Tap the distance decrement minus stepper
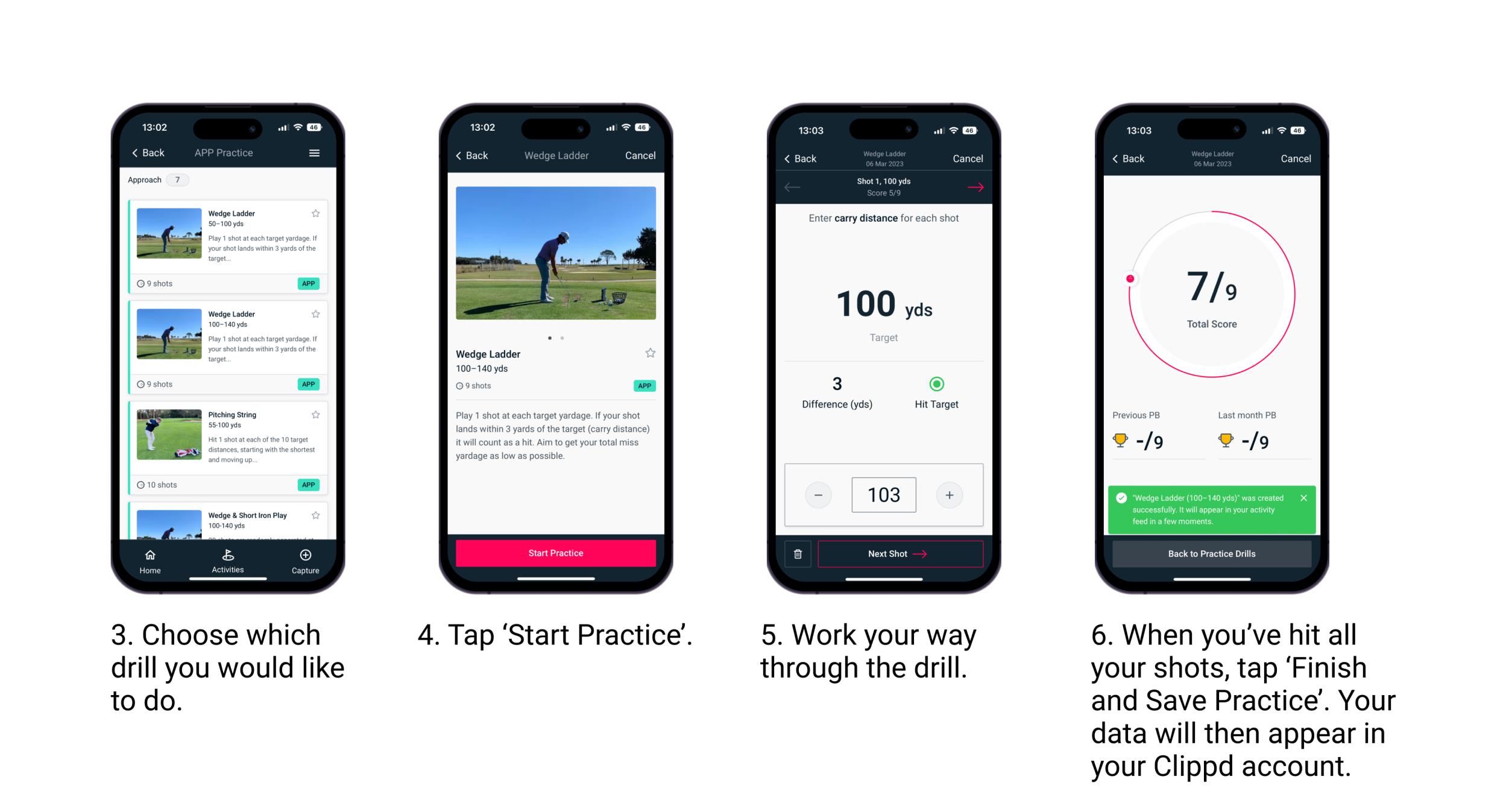Viewport: 1509px width, 812px height. [x=820, y=494]
